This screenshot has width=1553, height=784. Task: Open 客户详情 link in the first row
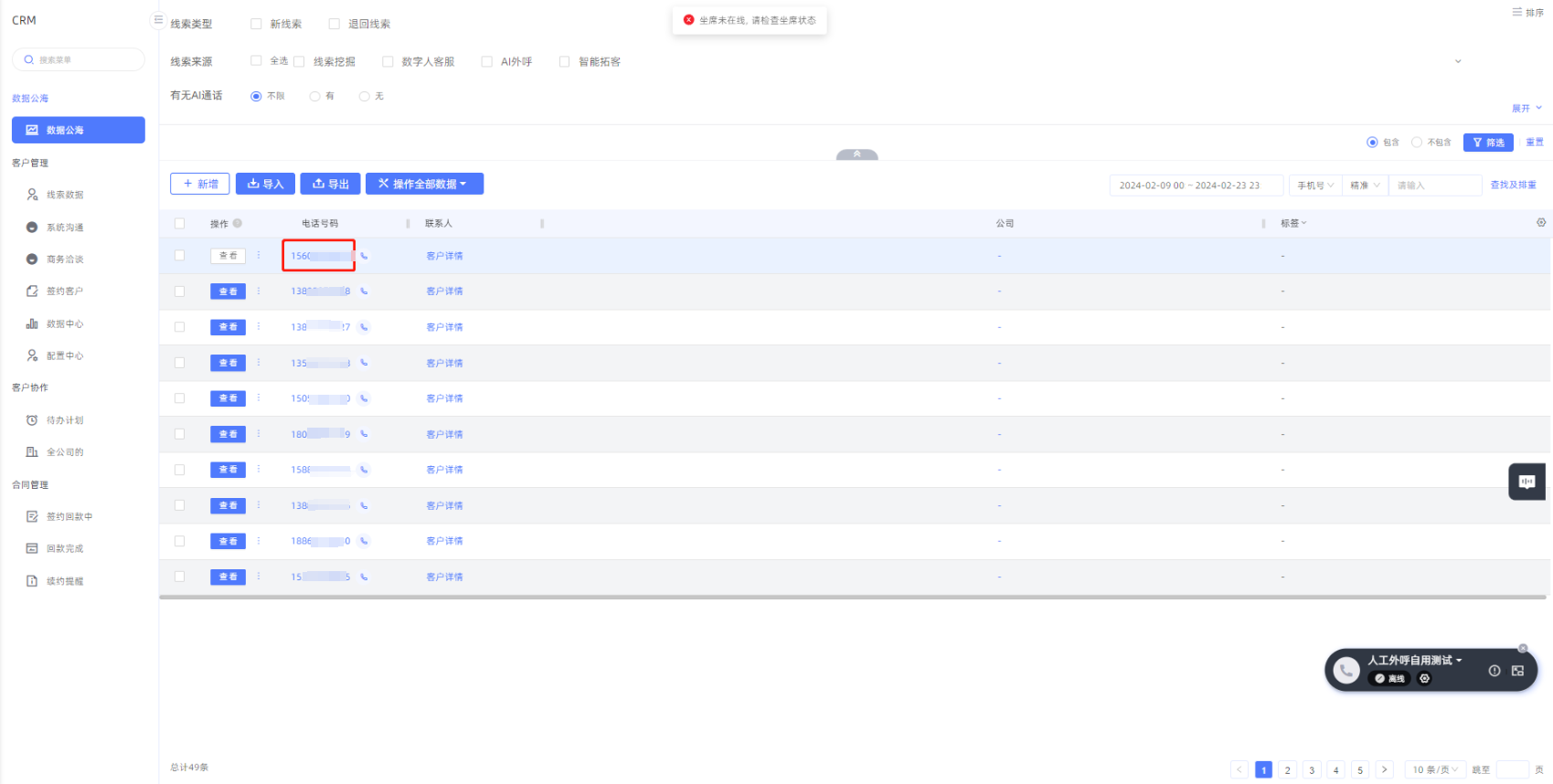444,256
